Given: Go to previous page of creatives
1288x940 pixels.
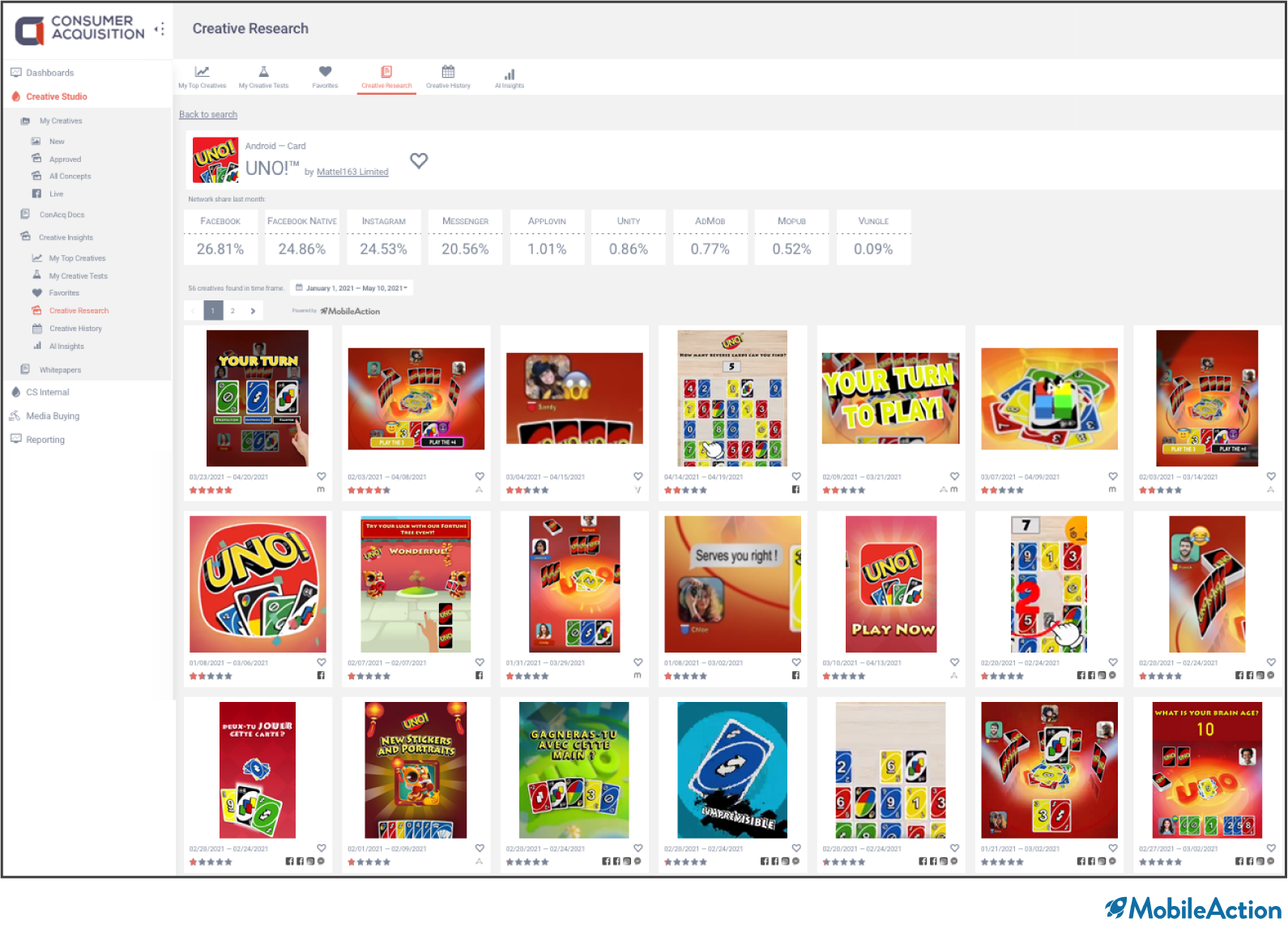Looking at the screenshot, I should tap(193, 310).
